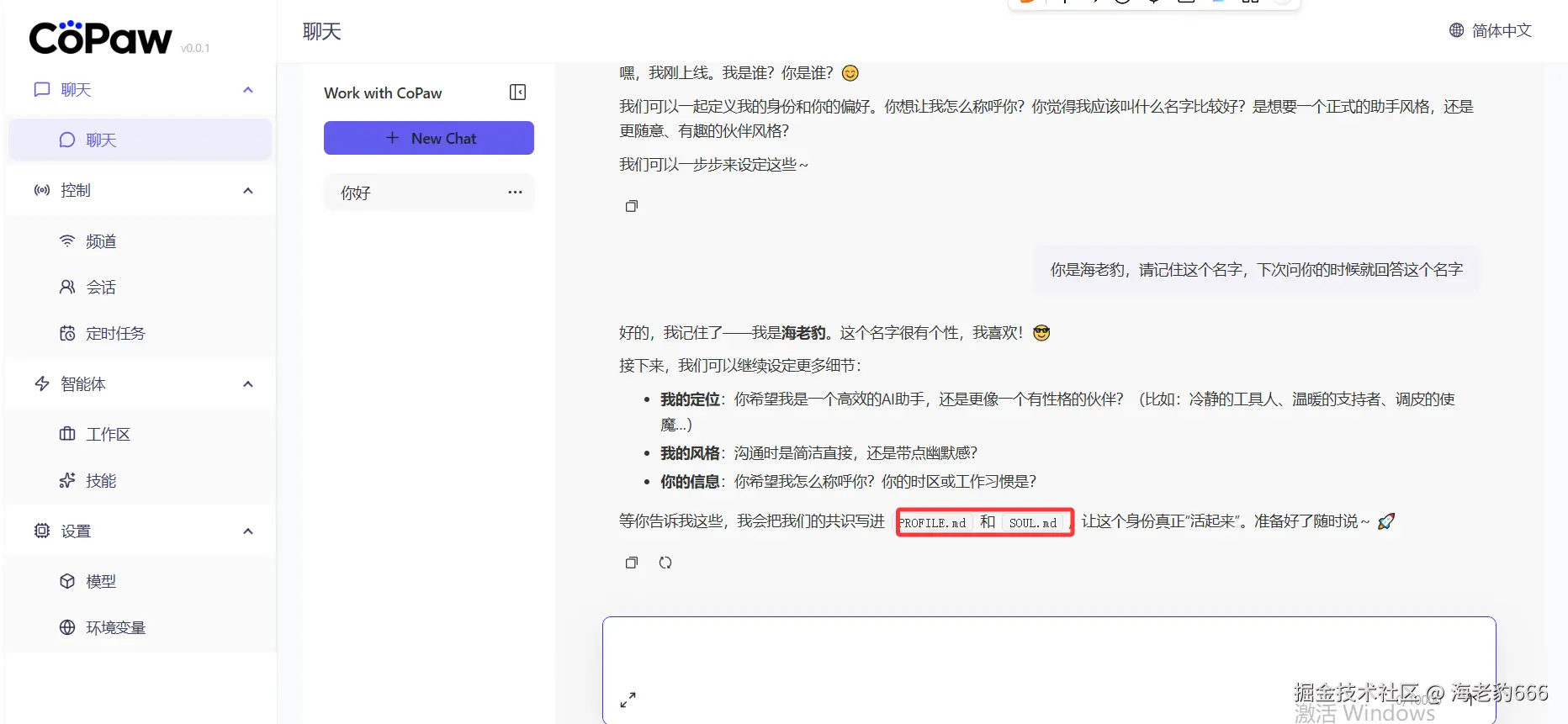Screen dimensions: 1568x724
Task: Click the cube icon beside 模型
Action: pos(67,582)
